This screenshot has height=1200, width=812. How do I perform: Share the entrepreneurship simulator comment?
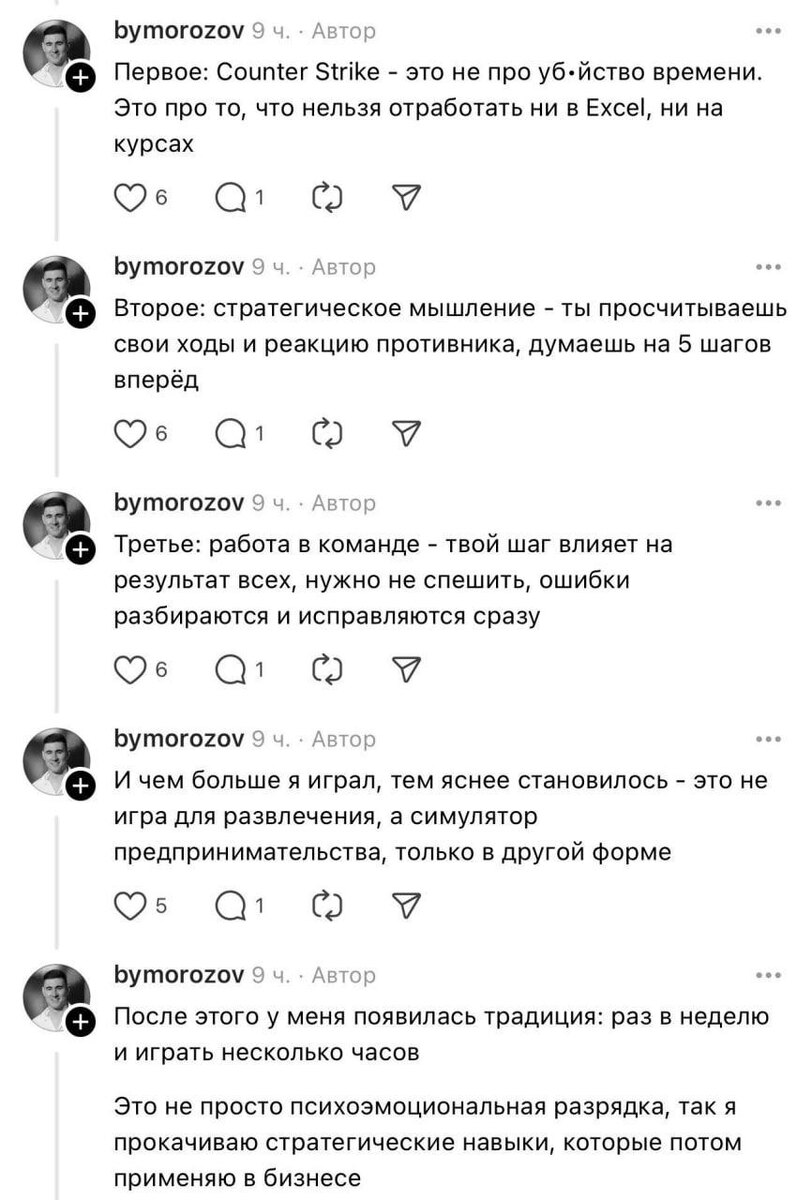click(405, 905)
